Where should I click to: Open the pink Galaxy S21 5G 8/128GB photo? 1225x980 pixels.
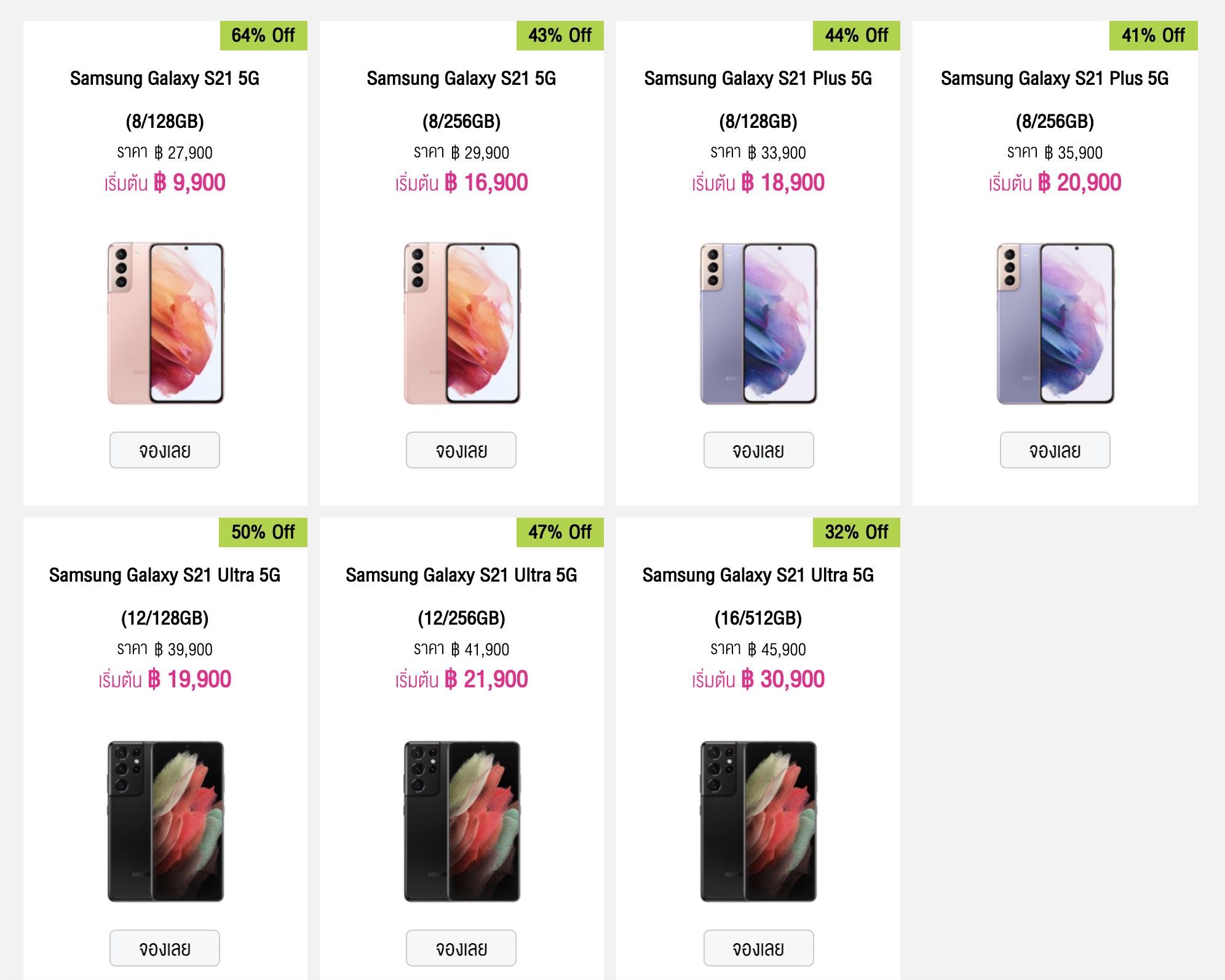point(165,323)
